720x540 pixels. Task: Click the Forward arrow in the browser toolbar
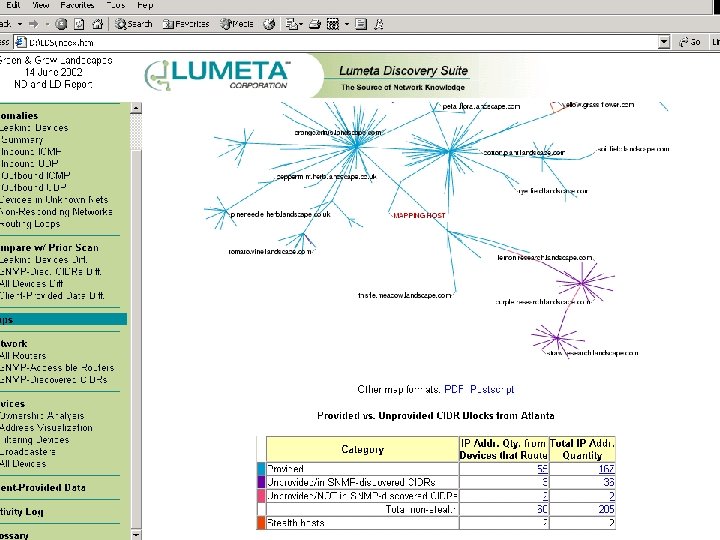click(34, 24)
